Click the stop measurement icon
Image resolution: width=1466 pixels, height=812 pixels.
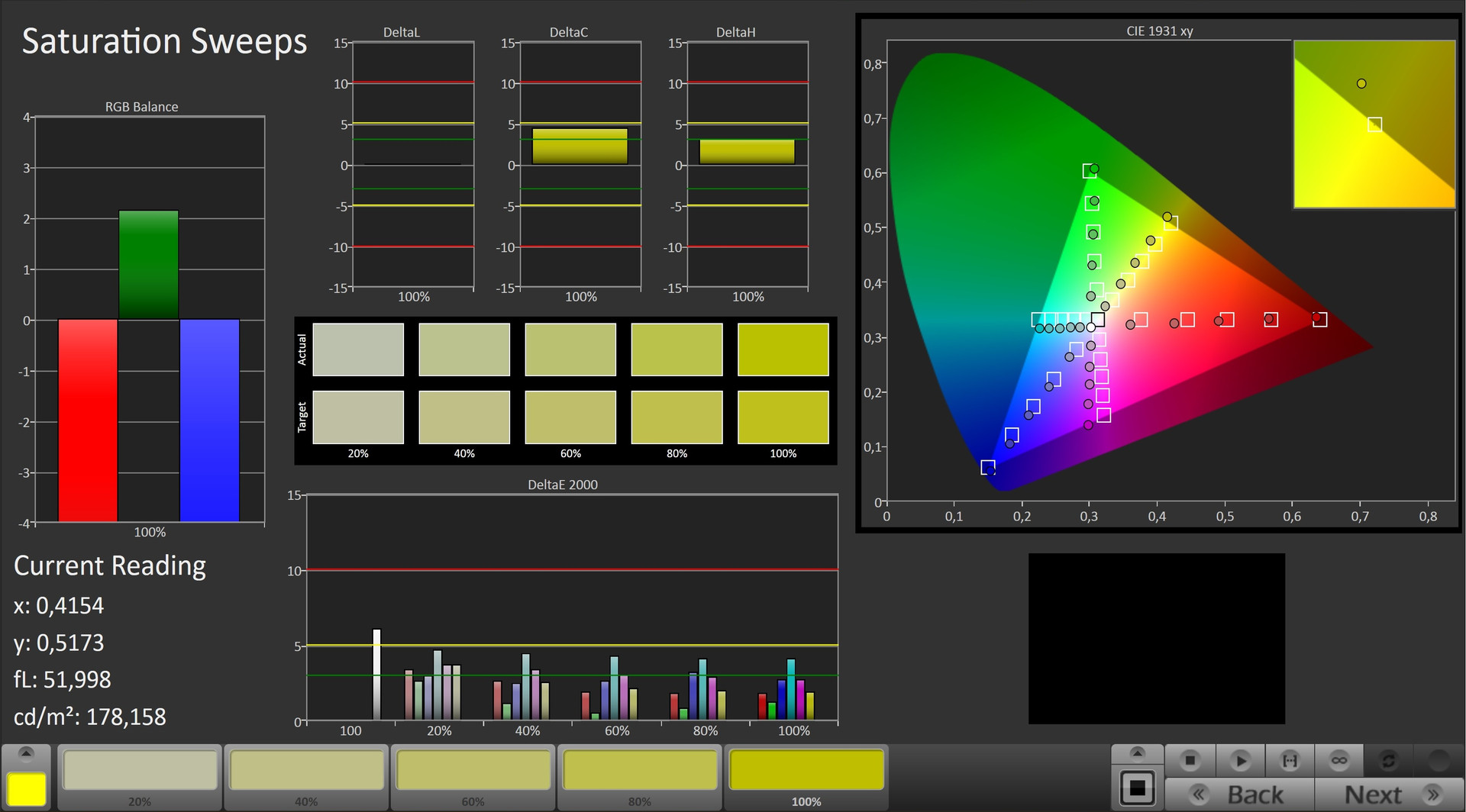(x=1190, y=760)
